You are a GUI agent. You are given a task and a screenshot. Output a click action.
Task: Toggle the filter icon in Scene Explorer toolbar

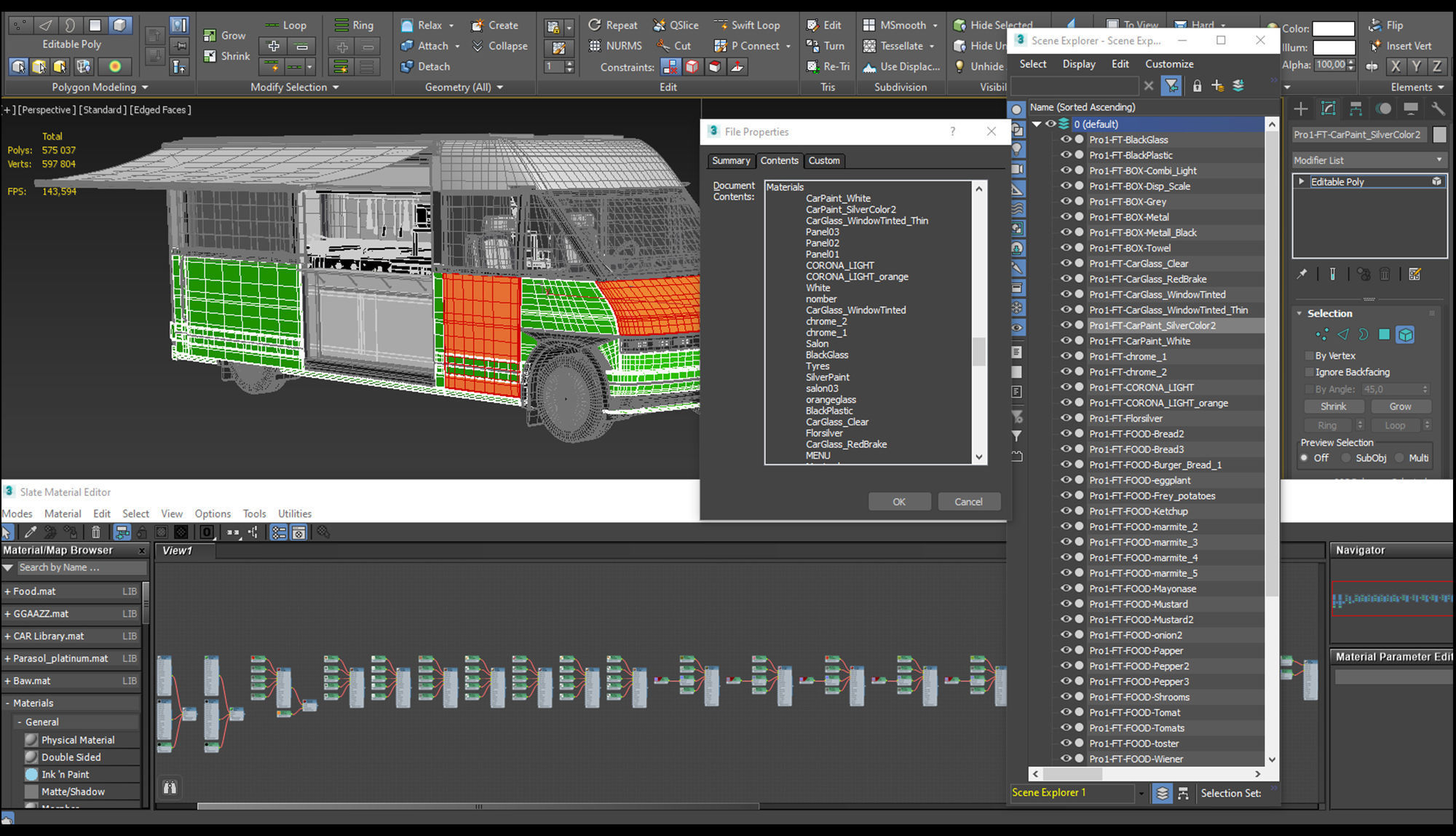coord(1171,86)
